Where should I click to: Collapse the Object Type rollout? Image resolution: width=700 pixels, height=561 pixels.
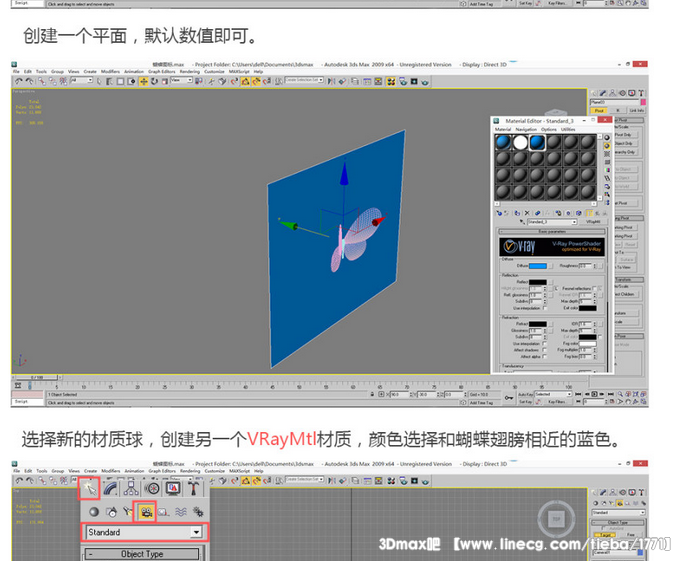tap(142, 554)
